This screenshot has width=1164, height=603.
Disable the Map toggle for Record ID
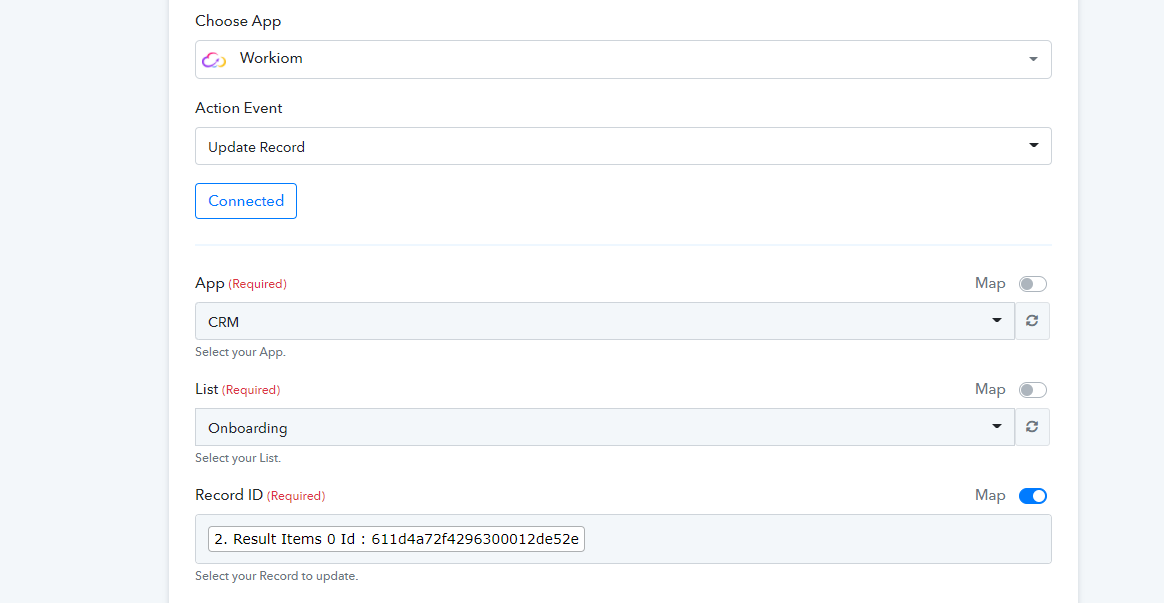point(1032,496)
